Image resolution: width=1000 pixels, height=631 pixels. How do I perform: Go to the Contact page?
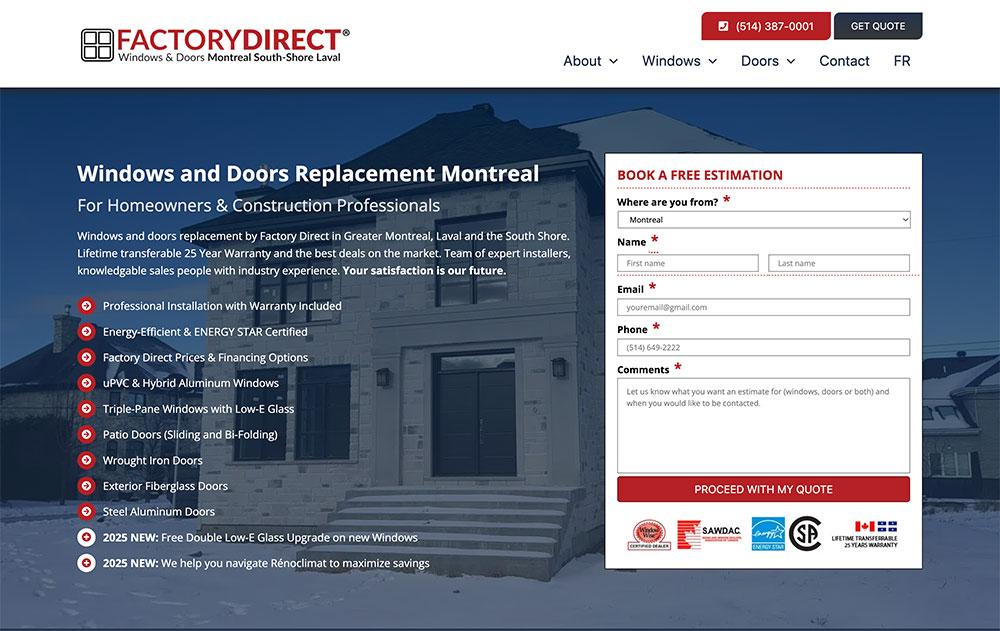pyautogui.click(x=844, y=61)
